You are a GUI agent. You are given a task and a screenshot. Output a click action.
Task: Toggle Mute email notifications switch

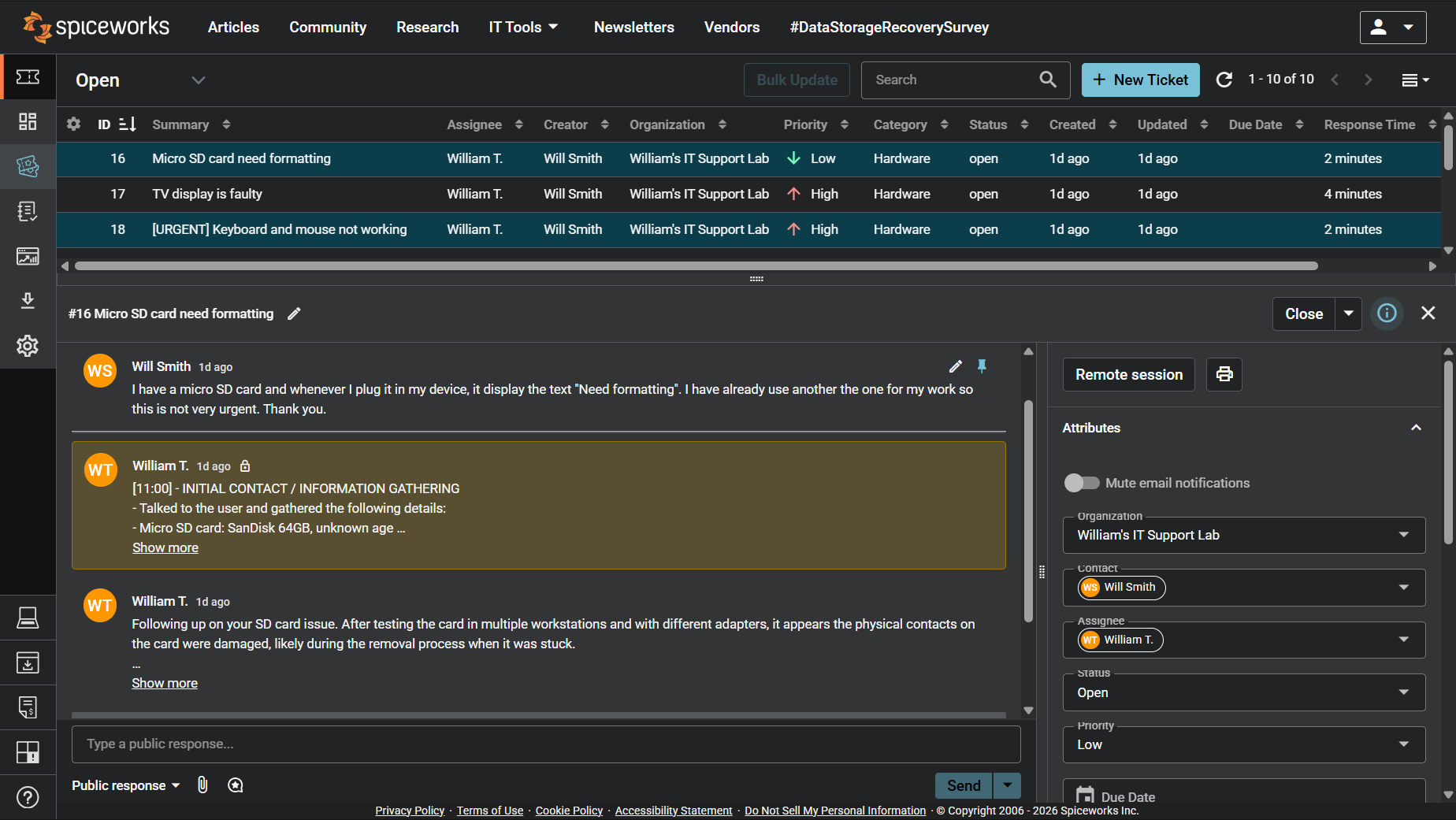pos(1081,483)
